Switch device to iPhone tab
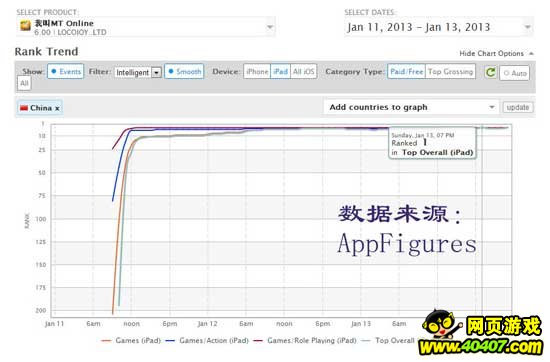Image resolution: width=550 pixels, height=362 pixels. 257,72
